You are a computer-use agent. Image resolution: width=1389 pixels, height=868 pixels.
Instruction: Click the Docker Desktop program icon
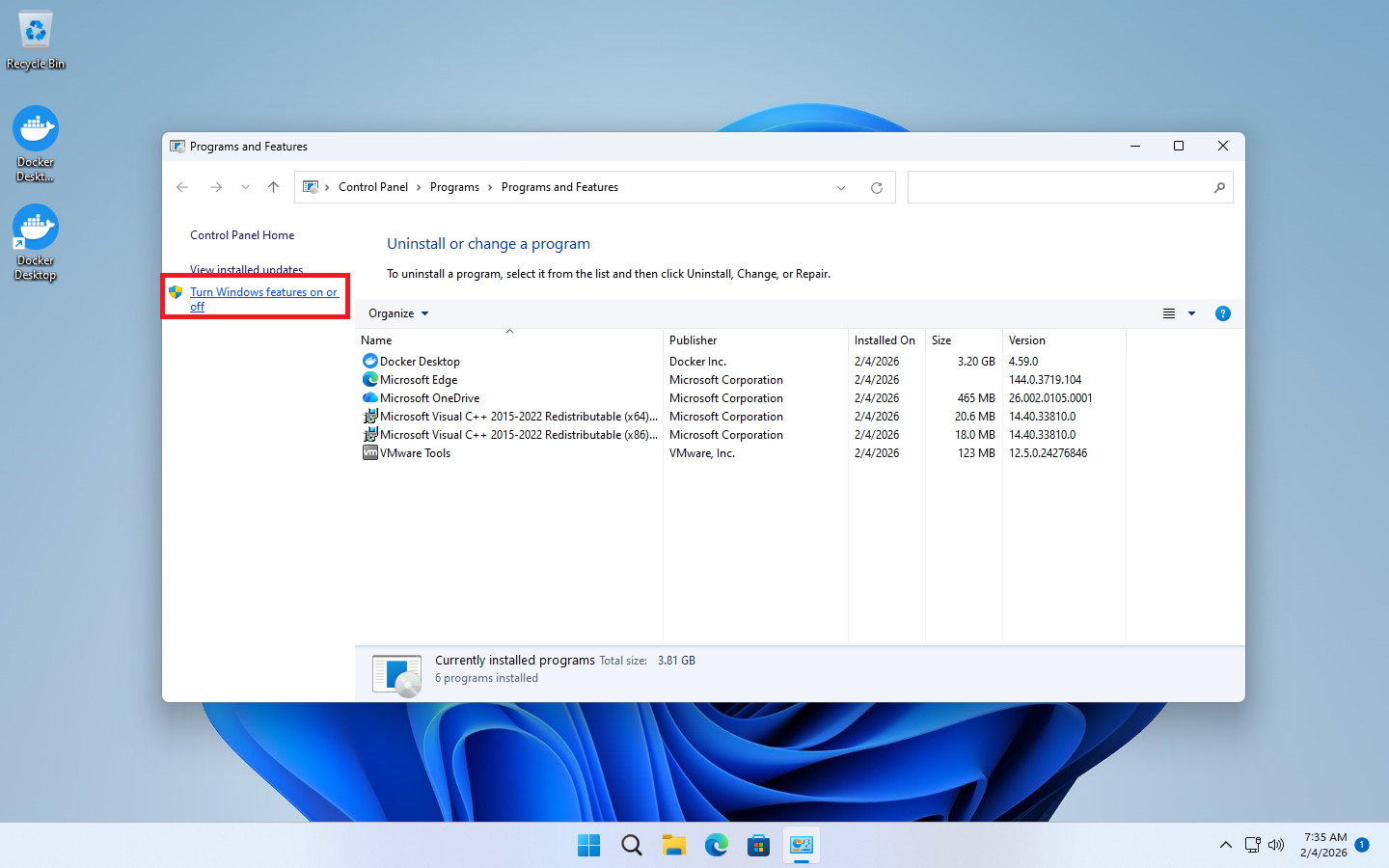369,361
